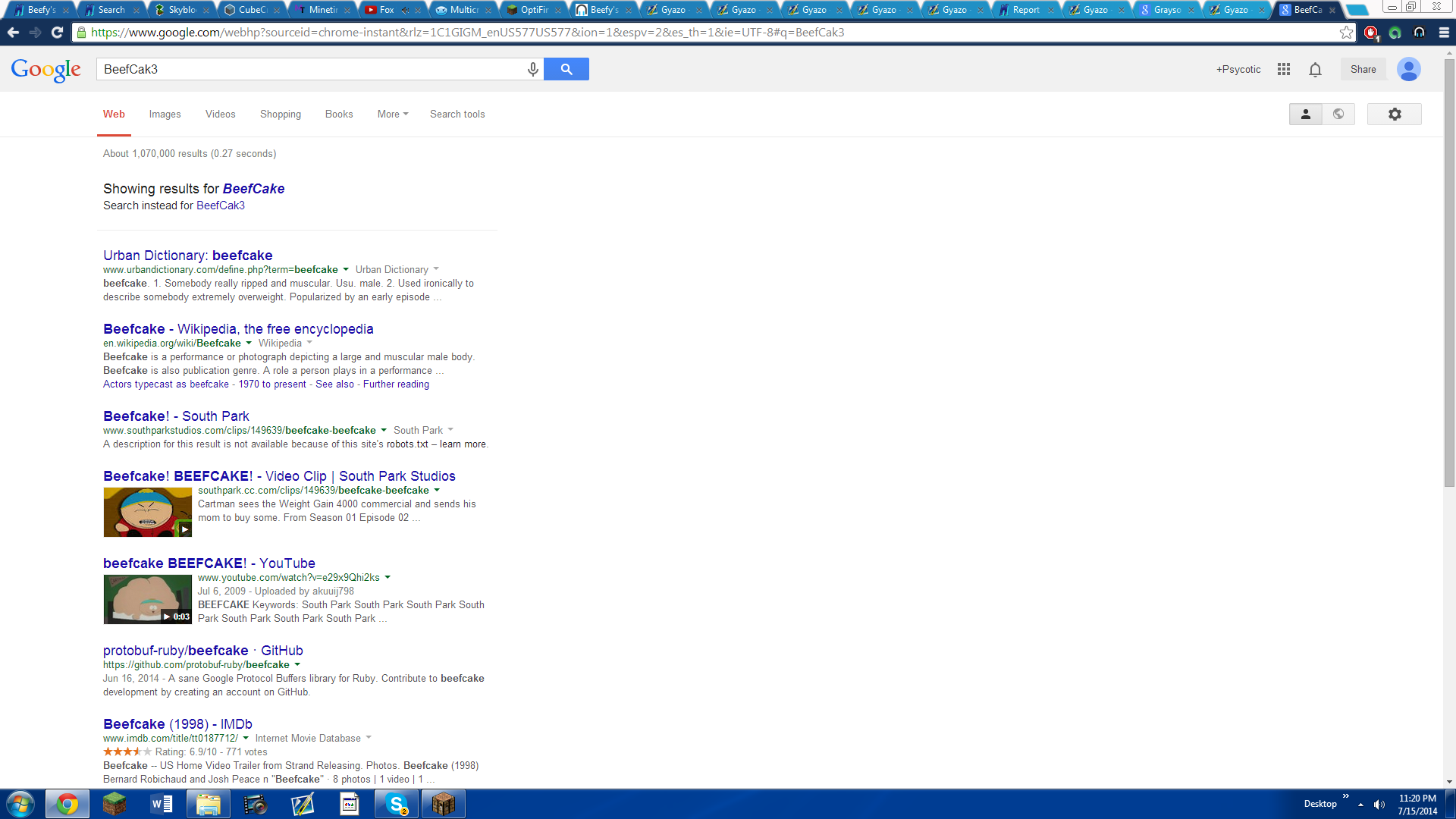Image resolution: width=1456 pixels, height=819 pixels.
Task: Open Beefcake Wikipedia result
Action: point(238,329)
